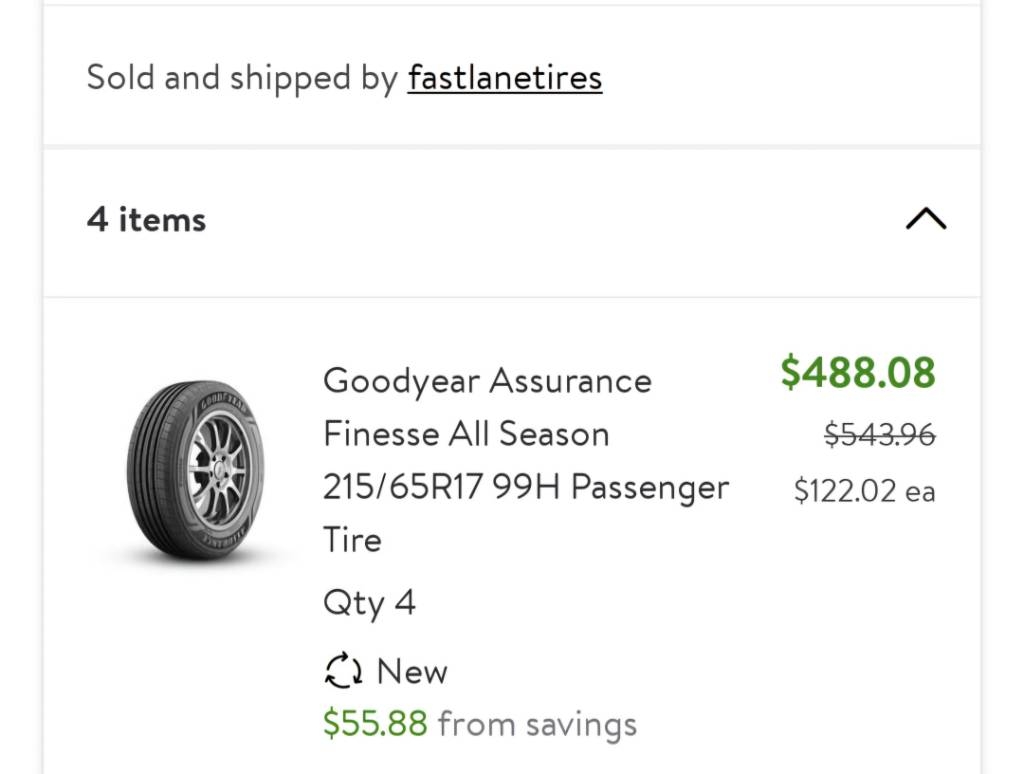
Task: Click the word Tire in product name
Action: click(x=352, y=540)
